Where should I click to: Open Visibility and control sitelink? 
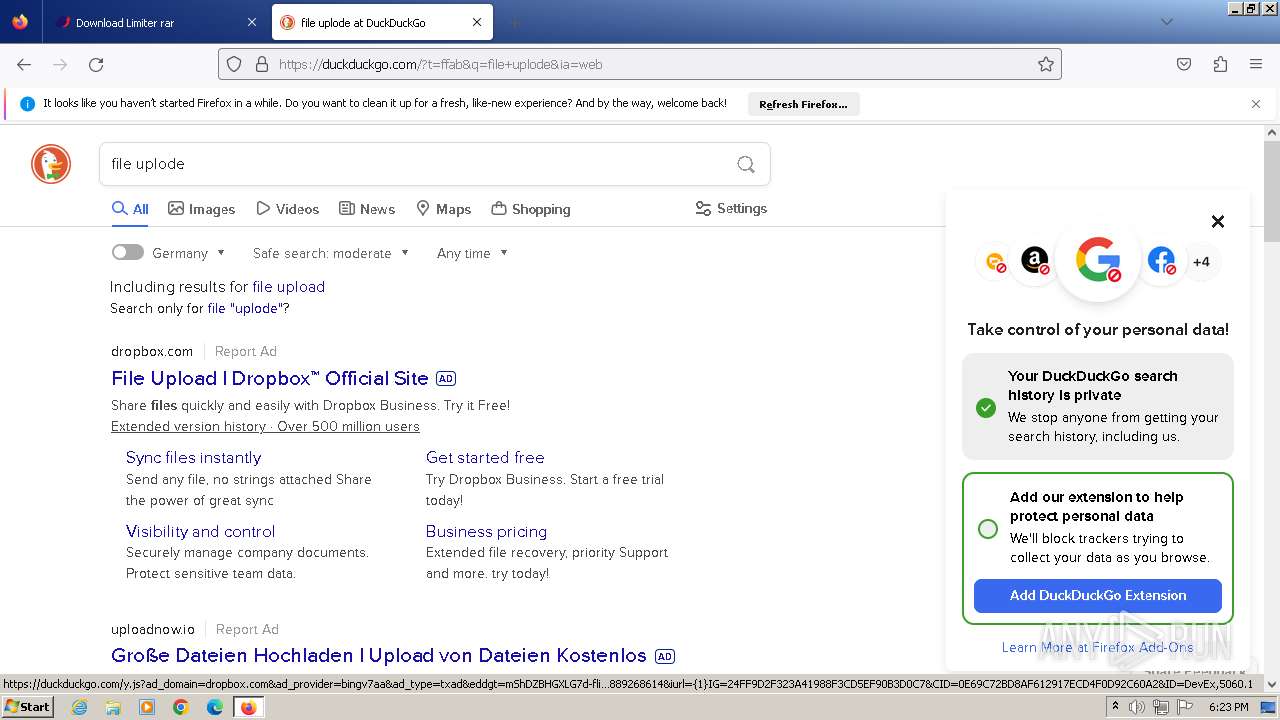[x=200, y=531]
